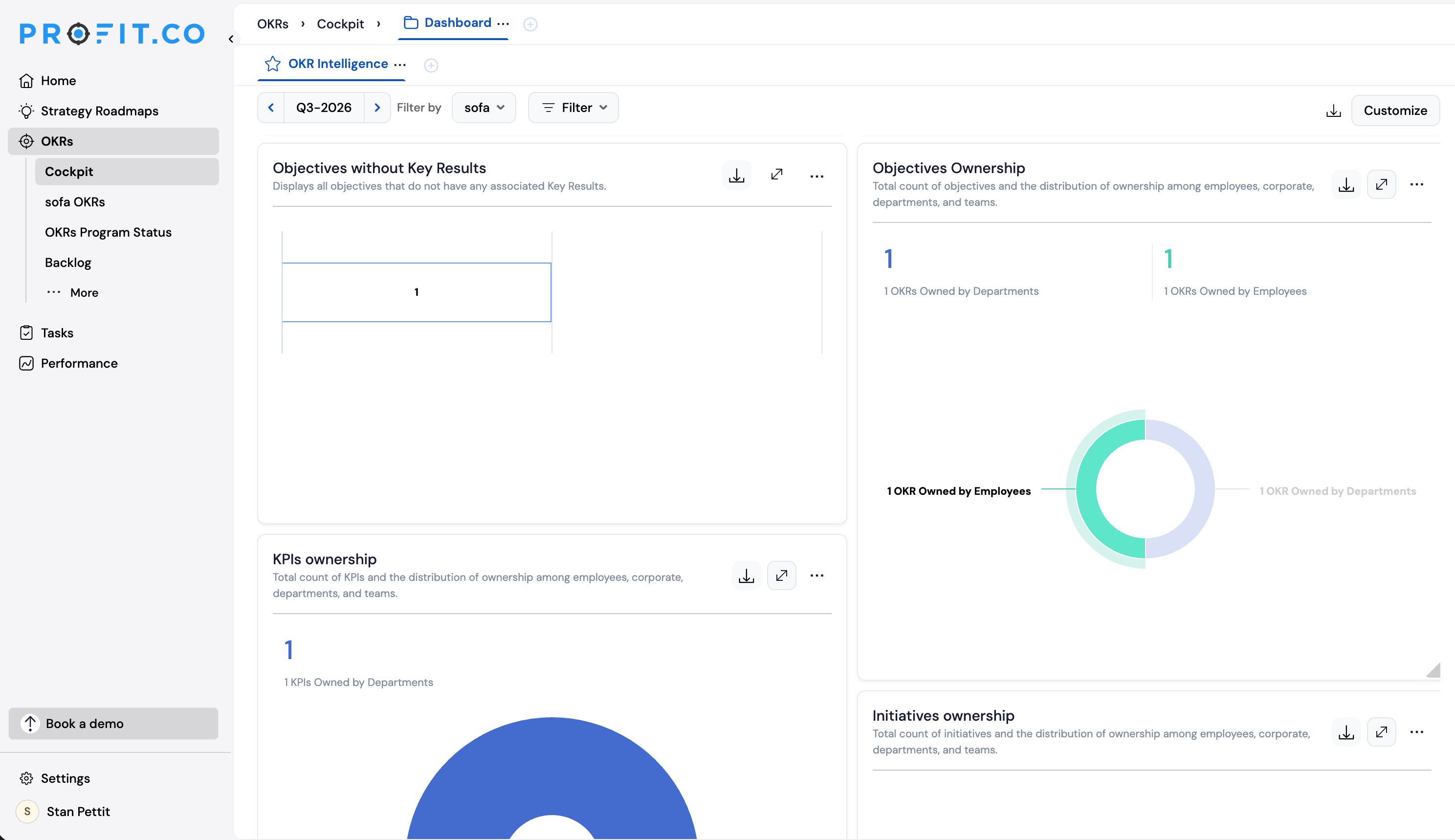Expand Objectives without Key Results widget
Viewport: 1455px width, 840px height.
coord(777,174)
